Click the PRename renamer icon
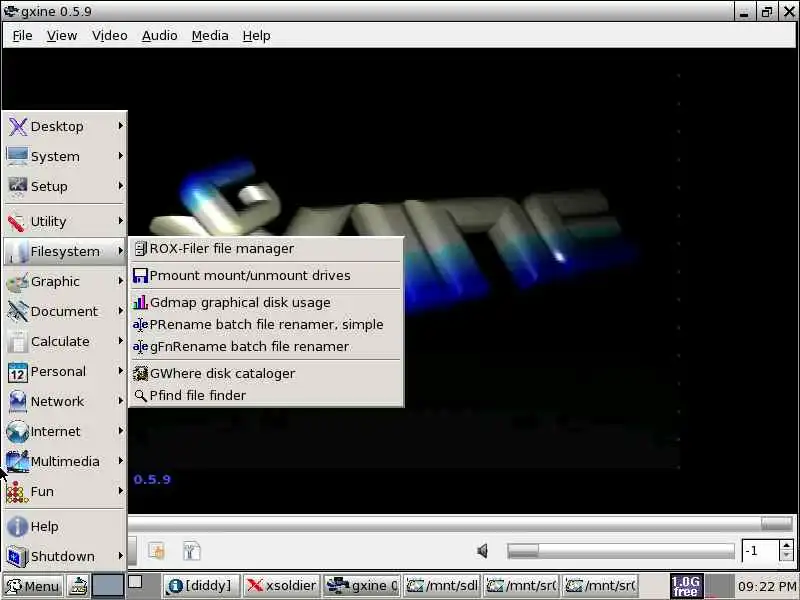800x600 pixels. 140,325
